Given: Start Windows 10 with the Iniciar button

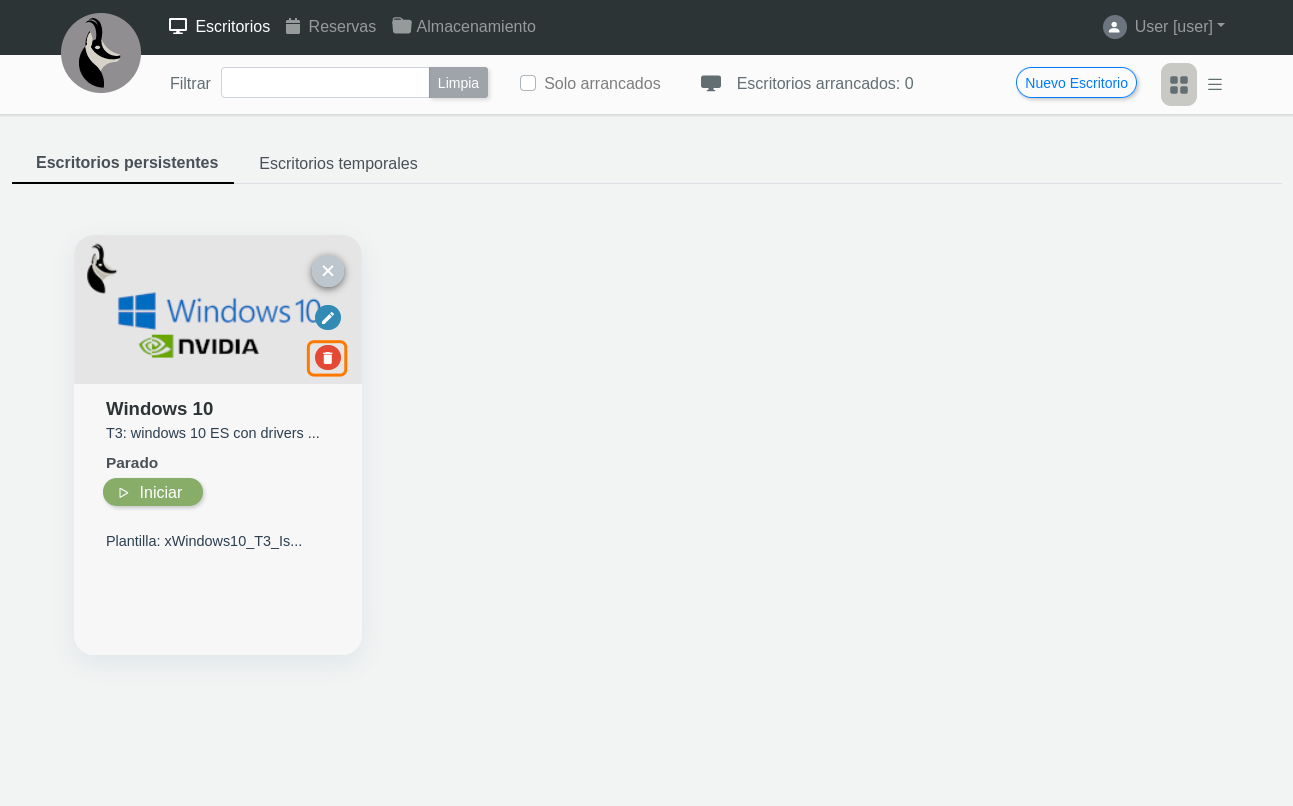Looking at the screenshot, I should [x=153, y=492].
